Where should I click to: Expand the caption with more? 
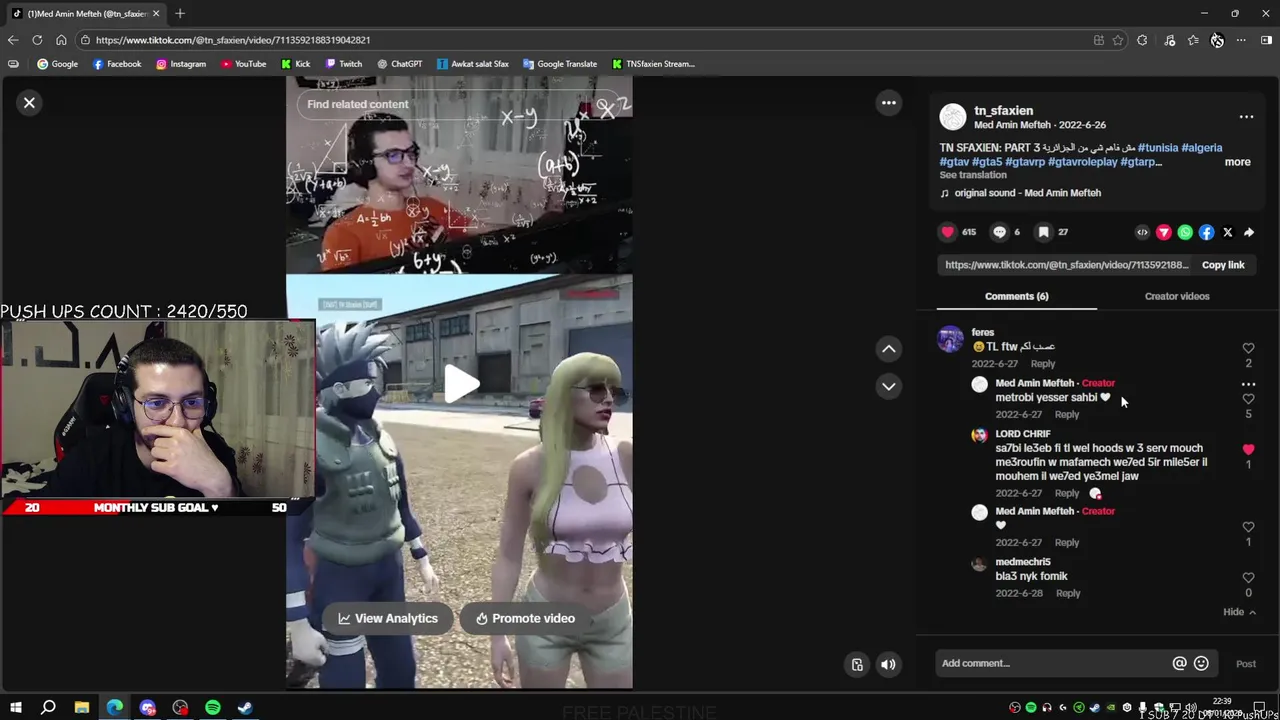pos(1237,162)
